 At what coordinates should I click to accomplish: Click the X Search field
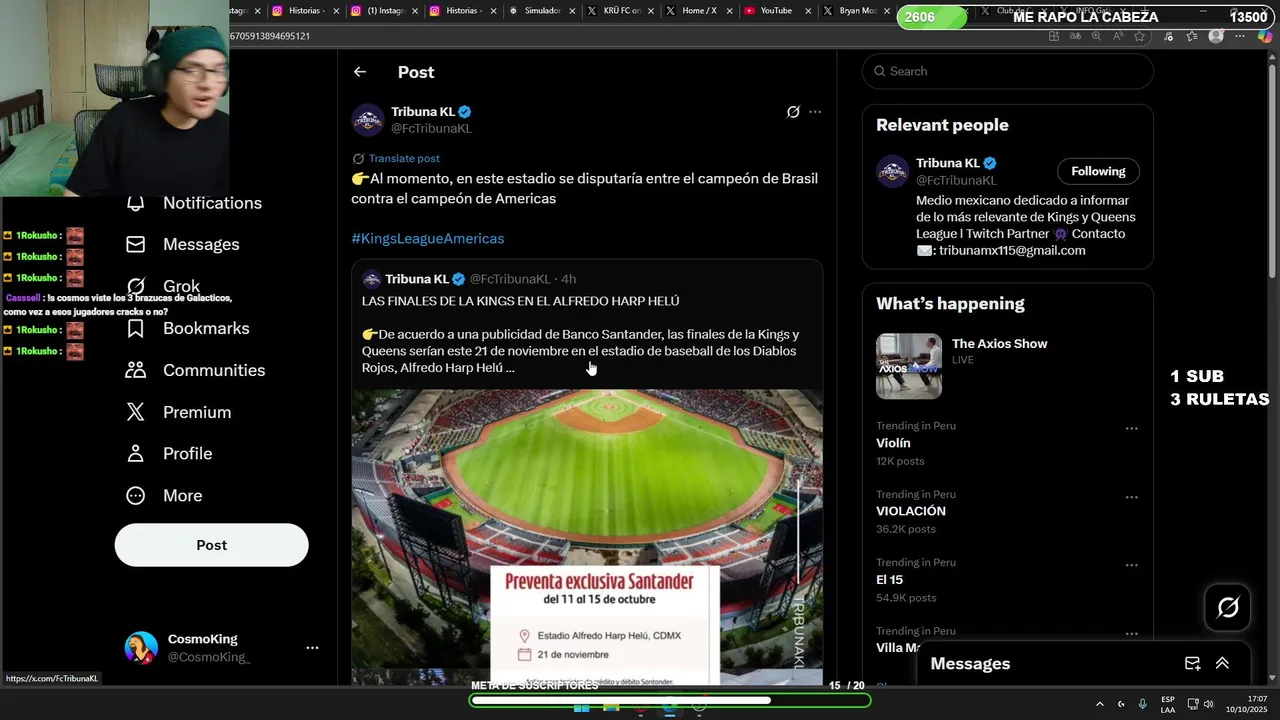tap(1008, 71)
